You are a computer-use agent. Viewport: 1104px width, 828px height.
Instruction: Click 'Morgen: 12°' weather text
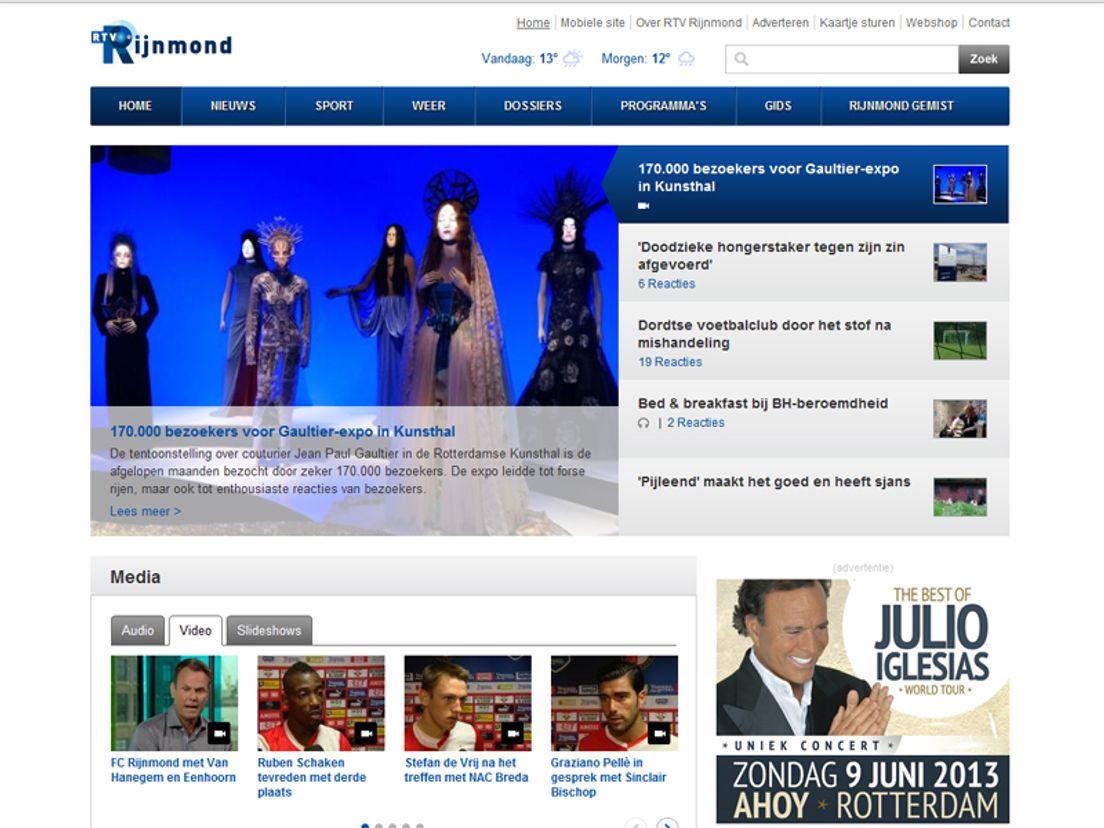click(x=636, y=59)
